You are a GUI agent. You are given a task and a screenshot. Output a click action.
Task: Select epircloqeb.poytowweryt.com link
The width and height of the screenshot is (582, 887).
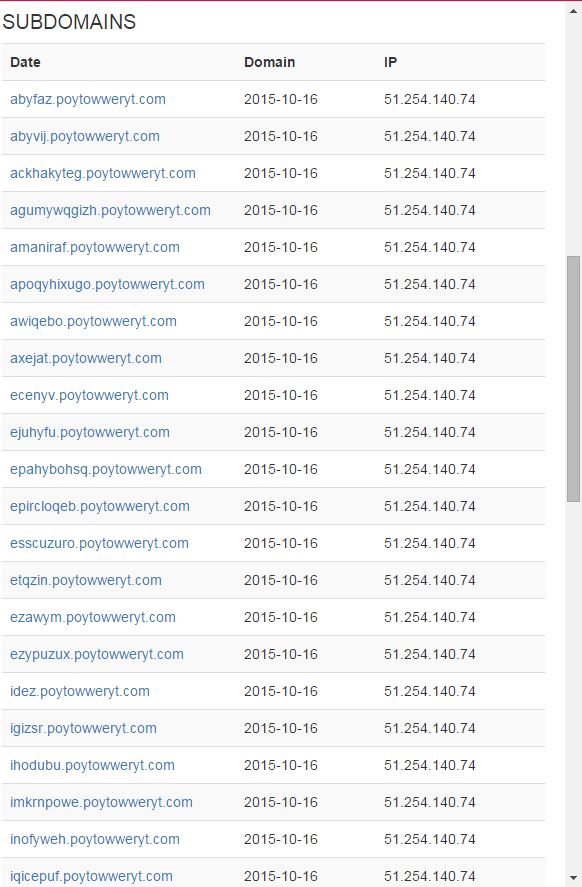pos(100,506)
